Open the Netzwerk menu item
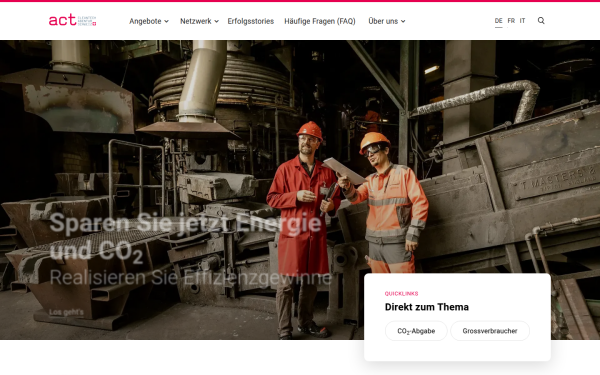 (196, 21)
